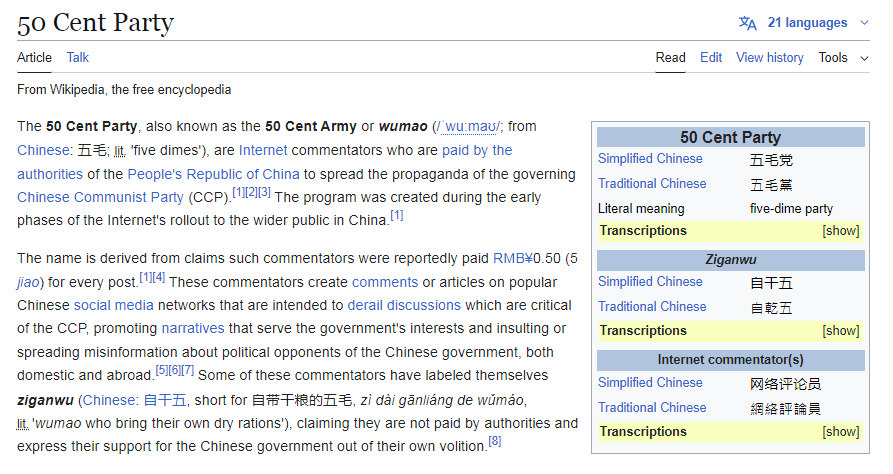This screenshot has height=474, width=893.
Task: Jump to citation reference [8]
Action: [x=495, y=441]
